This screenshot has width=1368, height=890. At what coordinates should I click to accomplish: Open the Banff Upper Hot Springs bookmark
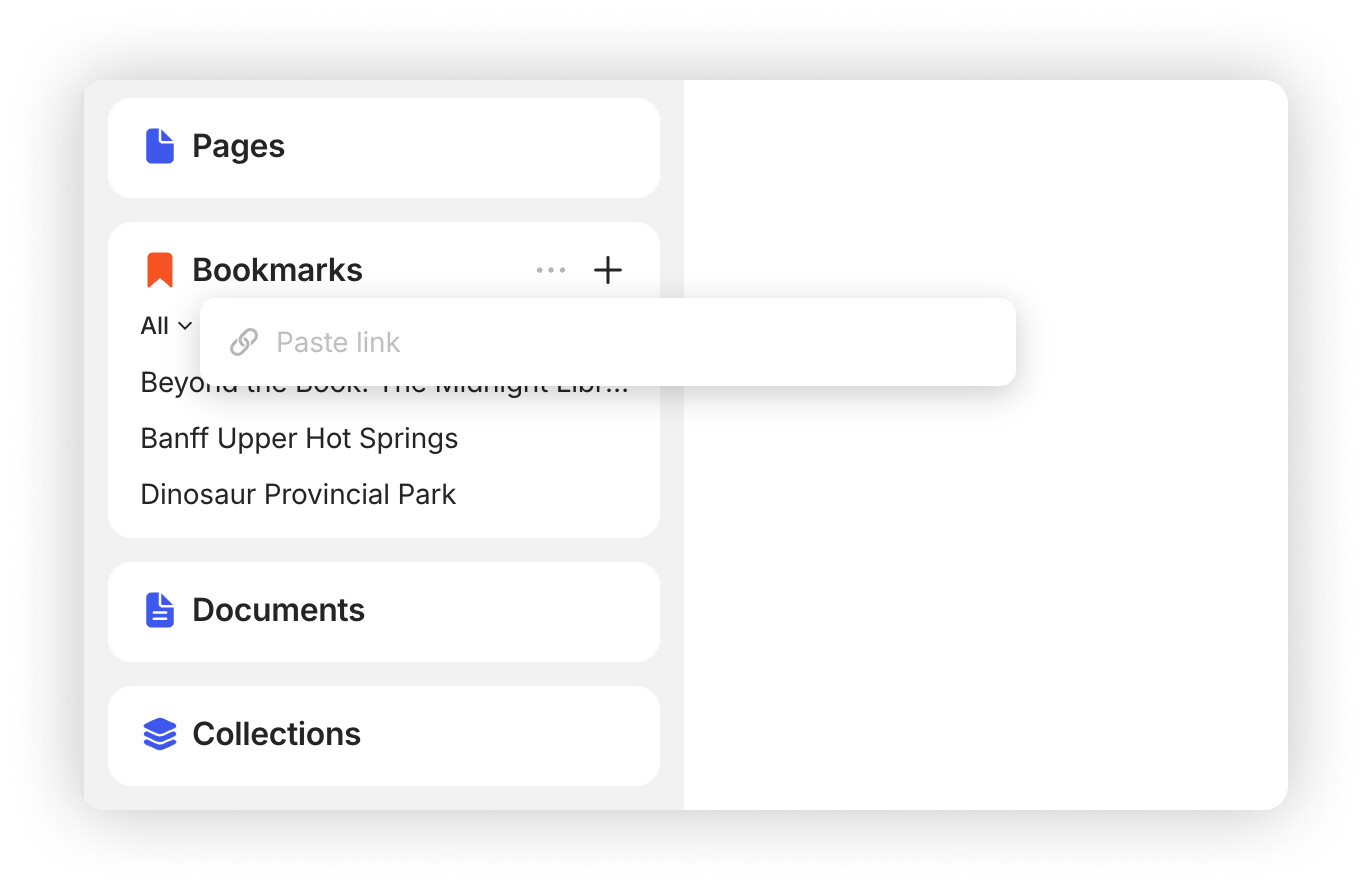pyautogui.click(x=299, y=438)
